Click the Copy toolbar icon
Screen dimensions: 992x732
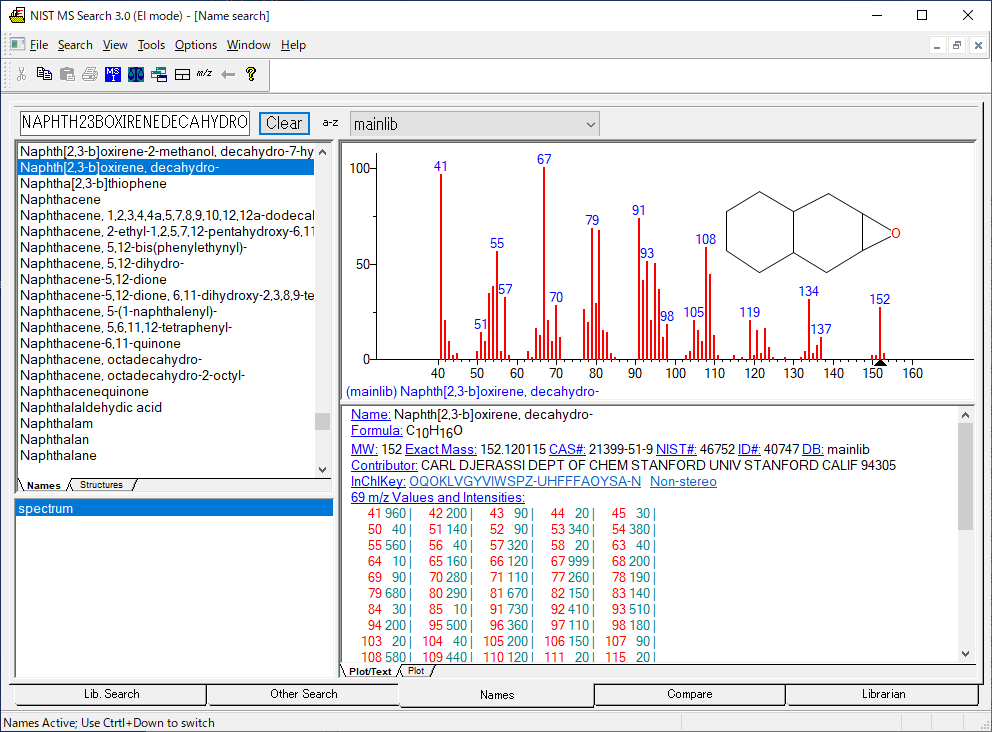[x=44, y=74]
